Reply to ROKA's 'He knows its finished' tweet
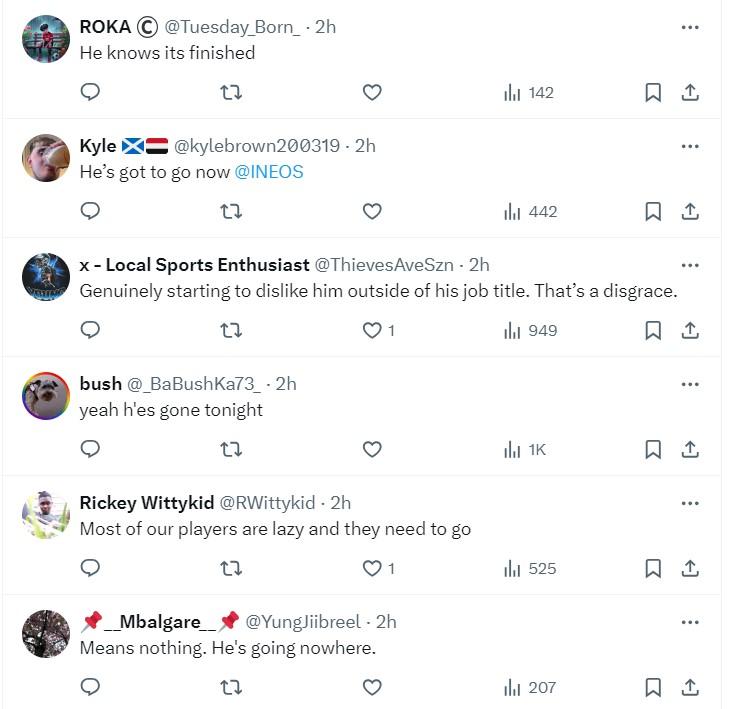The image size is (747, 709). click(x=90, y=92)
